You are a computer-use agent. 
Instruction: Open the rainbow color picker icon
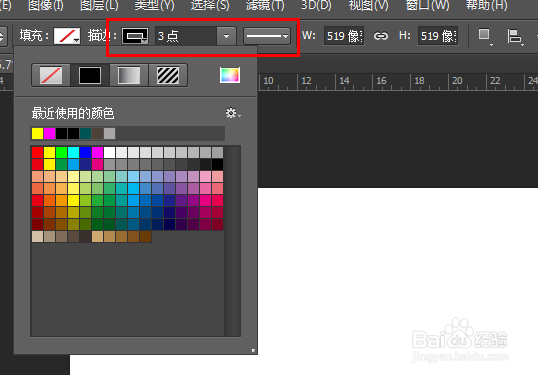click(x=230, y=75)
